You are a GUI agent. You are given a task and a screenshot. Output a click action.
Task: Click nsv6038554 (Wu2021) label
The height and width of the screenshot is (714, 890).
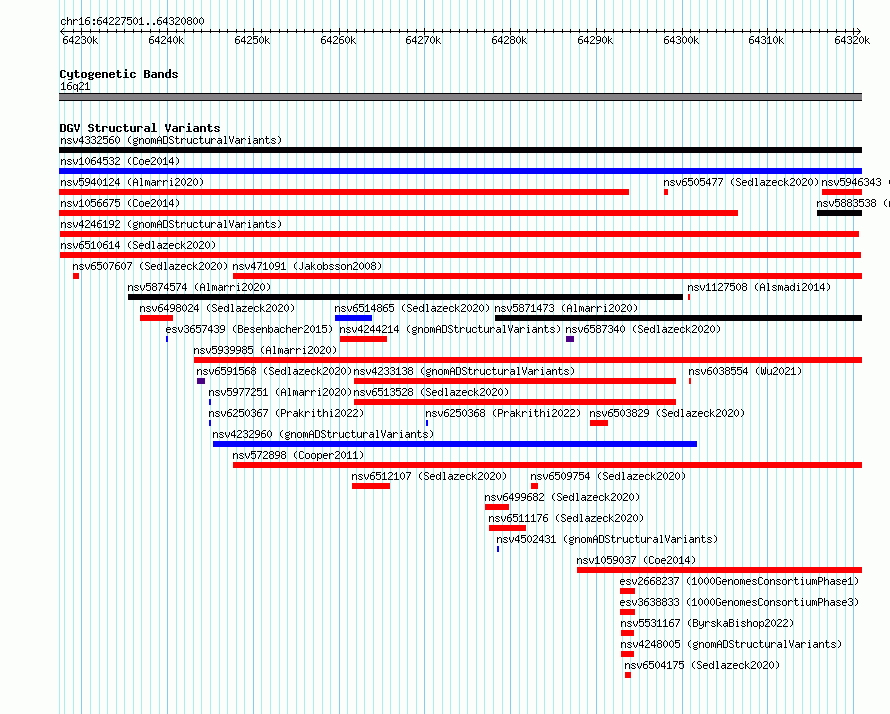pos(745,371)
